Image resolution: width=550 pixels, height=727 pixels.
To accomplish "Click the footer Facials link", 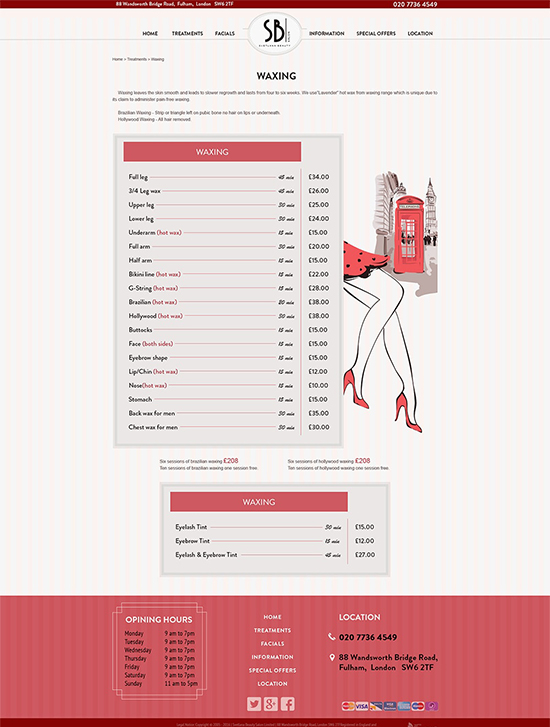I will point(272,644).
